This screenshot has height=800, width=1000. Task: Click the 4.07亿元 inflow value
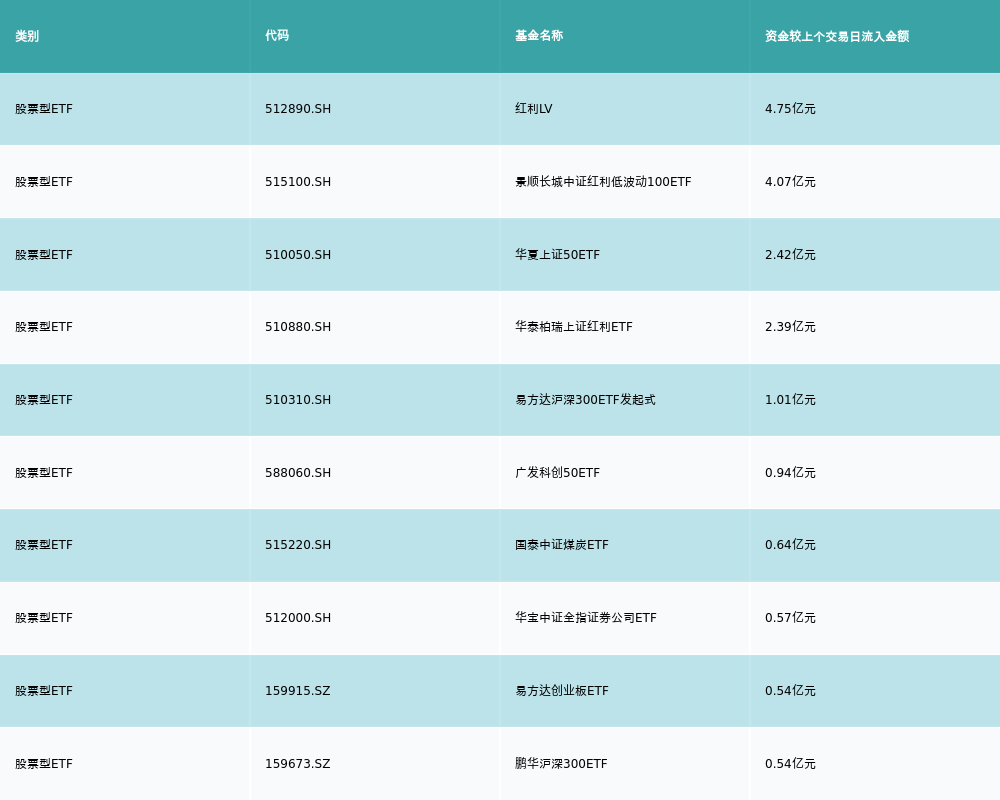[790, 182]
